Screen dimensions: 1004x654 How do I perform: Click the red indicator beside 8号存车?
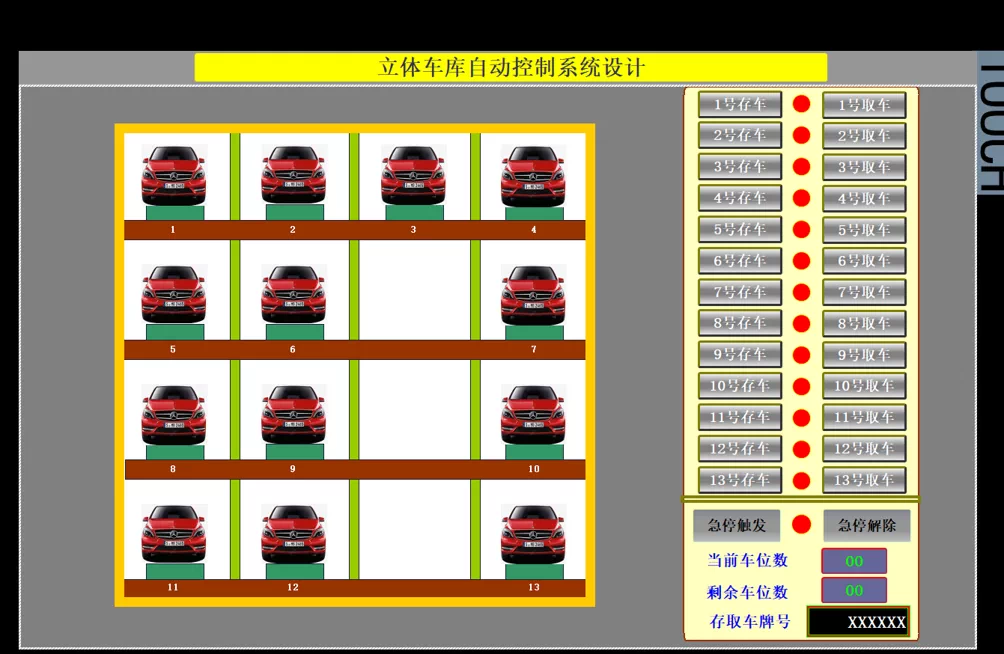pyautogui.click(x=802, y=323)
